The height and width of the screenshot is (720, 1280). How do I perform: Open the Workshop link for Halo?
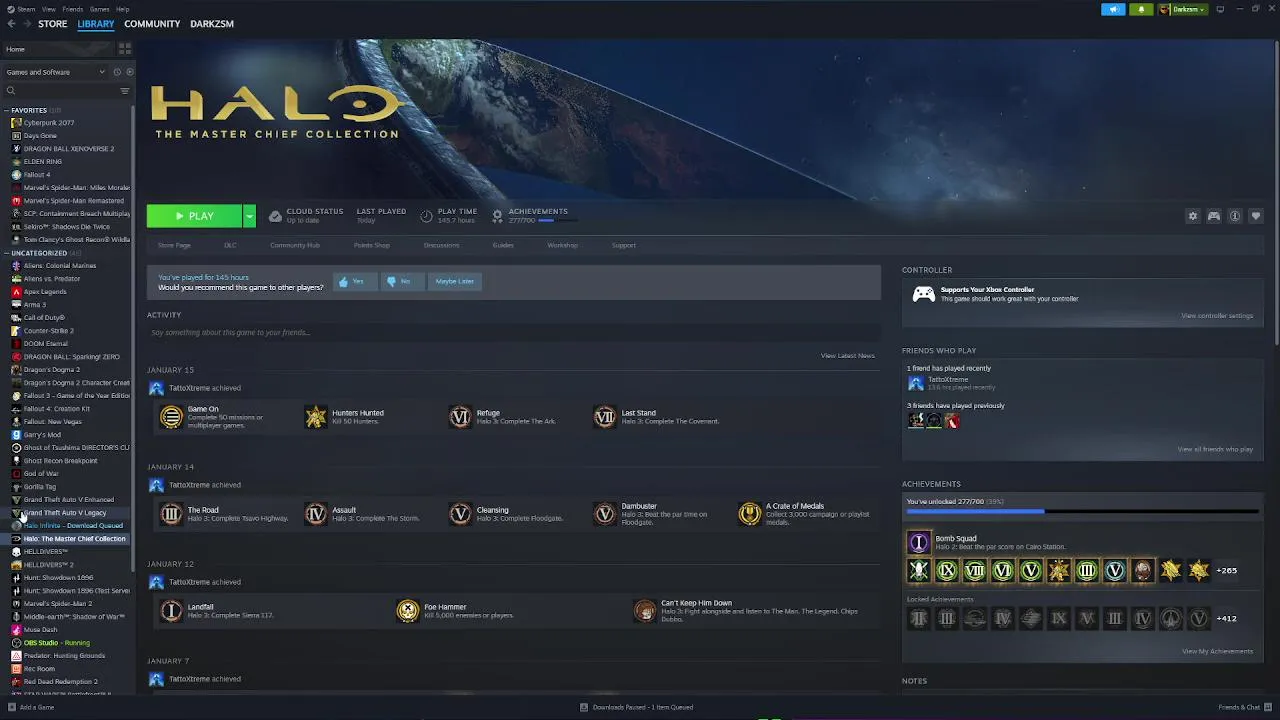click(x=562, y=245)
